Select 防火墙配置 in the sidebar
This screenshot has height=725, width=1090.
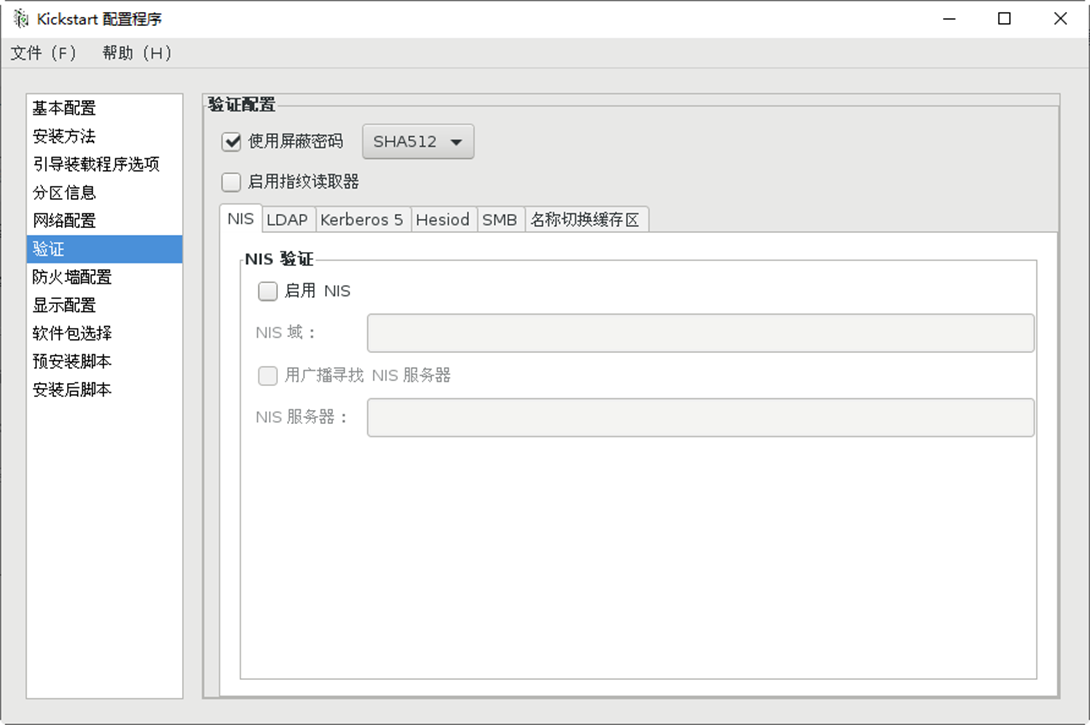tap(104, 277)
